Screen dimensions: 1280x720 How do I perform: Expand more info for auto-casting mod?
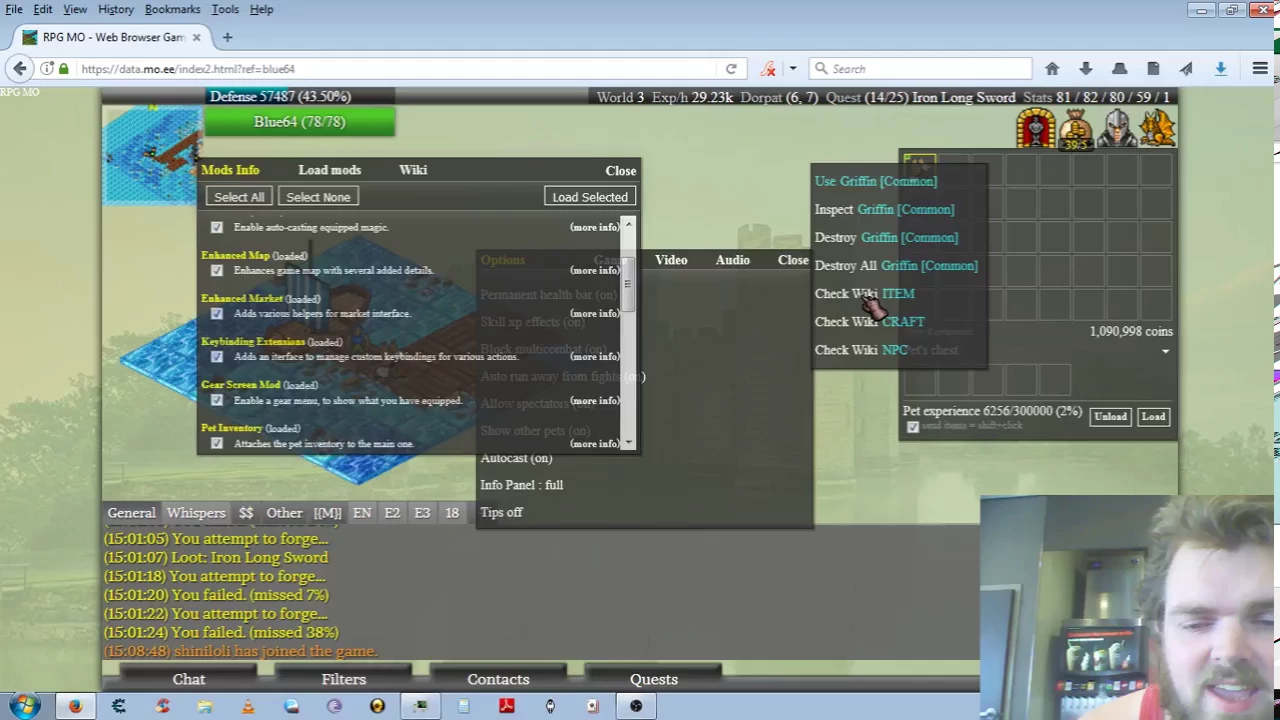[594, 227]
